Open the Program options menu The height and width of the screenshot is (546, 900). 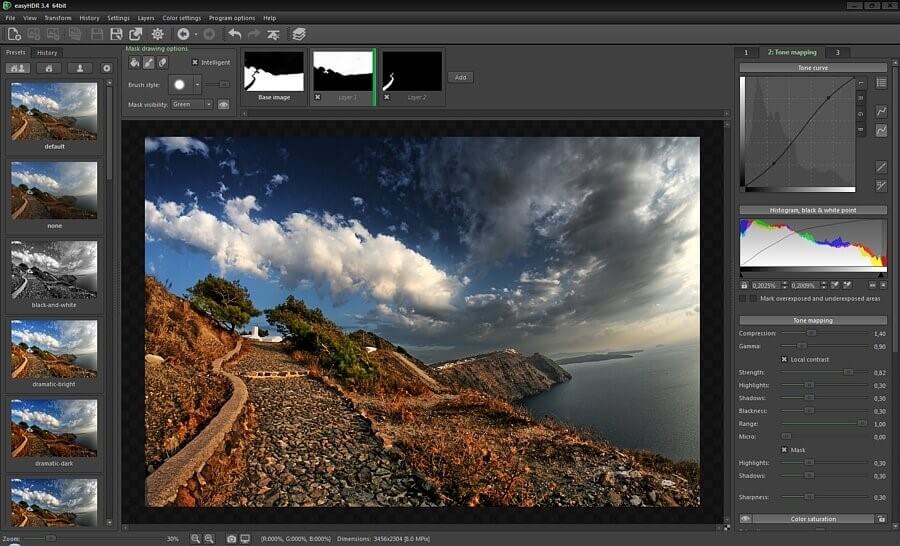tap(232, 18)
